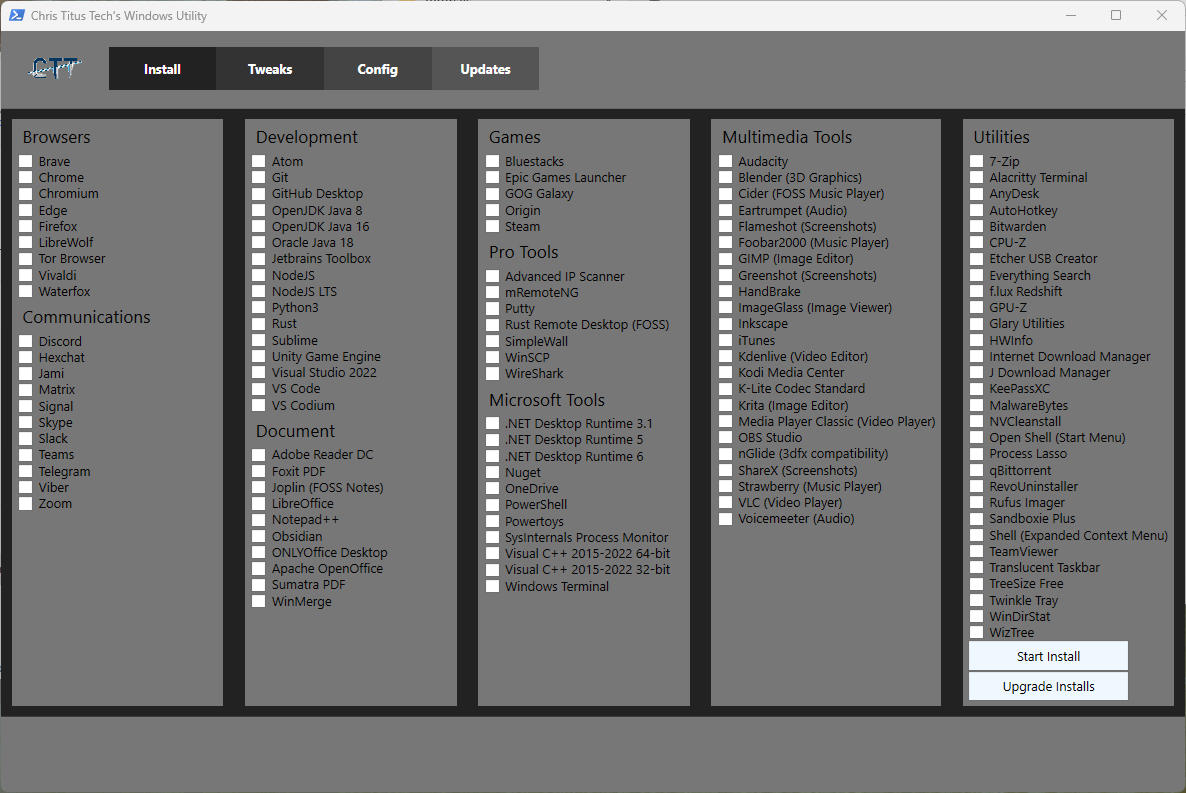Click the PowerShell icon in title bar
This screenshot has height=793, width=1186.
(17, 15)
